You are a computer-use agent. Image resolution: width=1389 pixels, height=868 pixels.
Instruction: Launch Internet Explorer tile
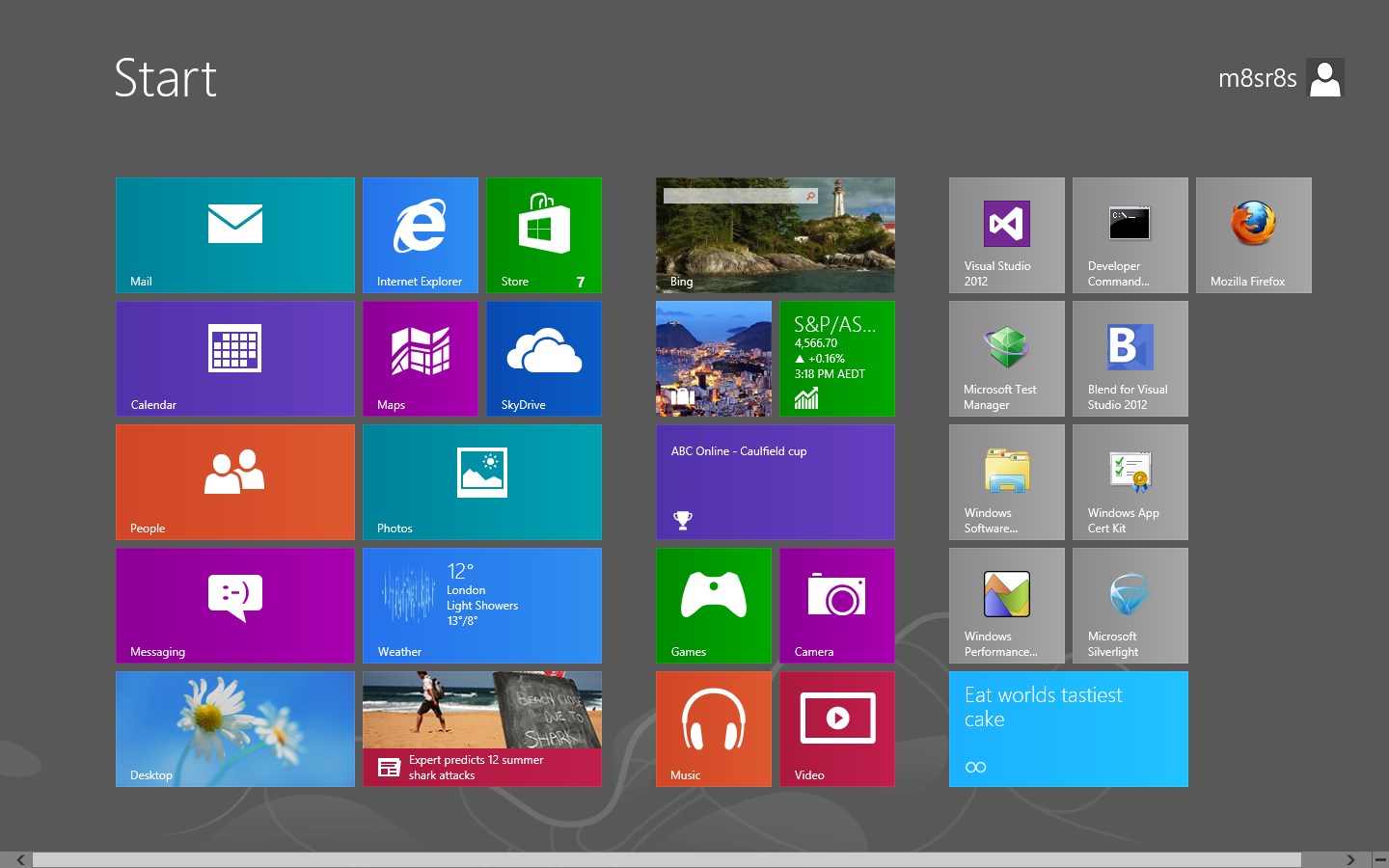tap(421, 235)
